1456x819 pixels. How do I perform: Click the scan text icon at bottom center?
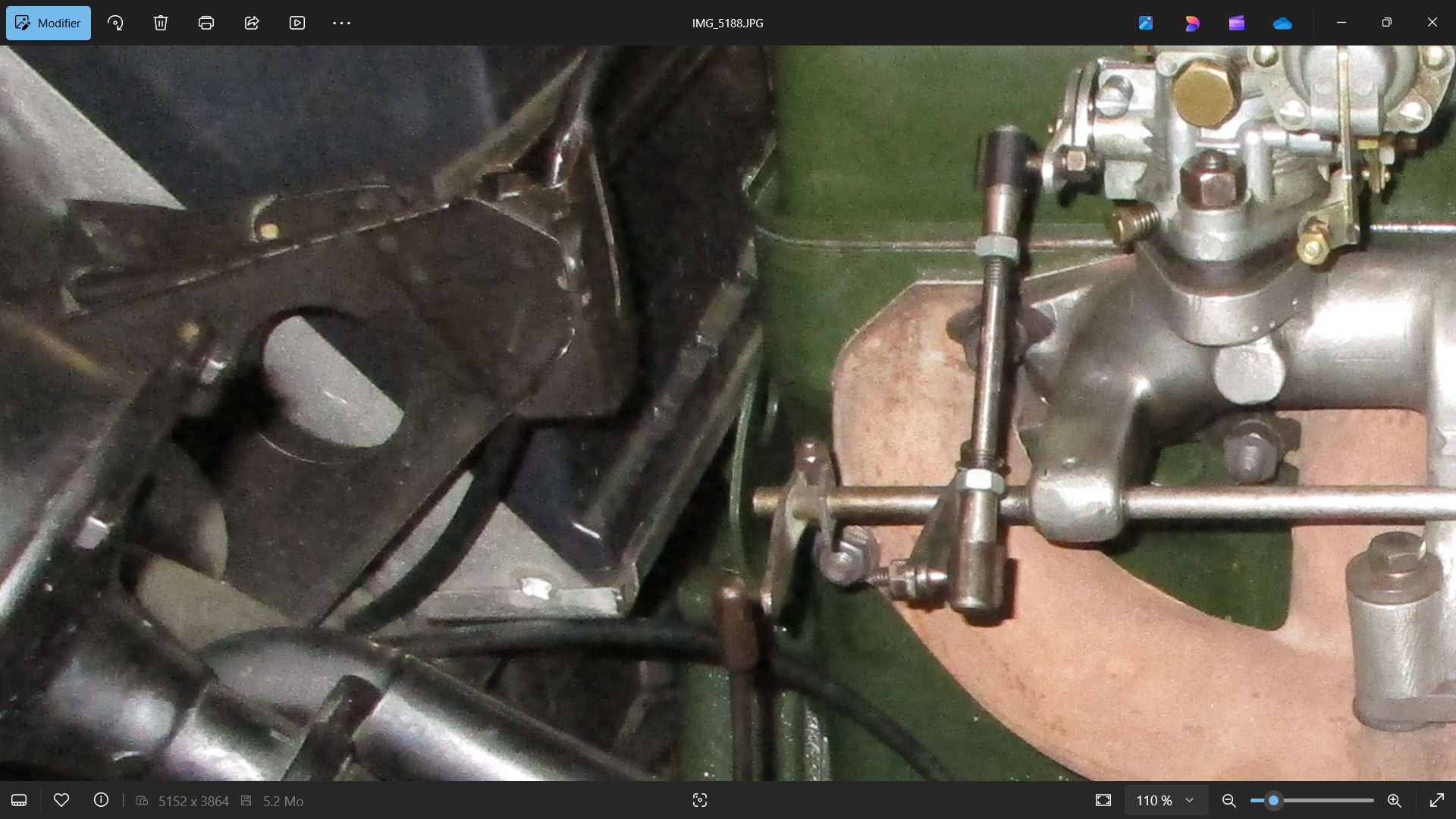[700, 800]
